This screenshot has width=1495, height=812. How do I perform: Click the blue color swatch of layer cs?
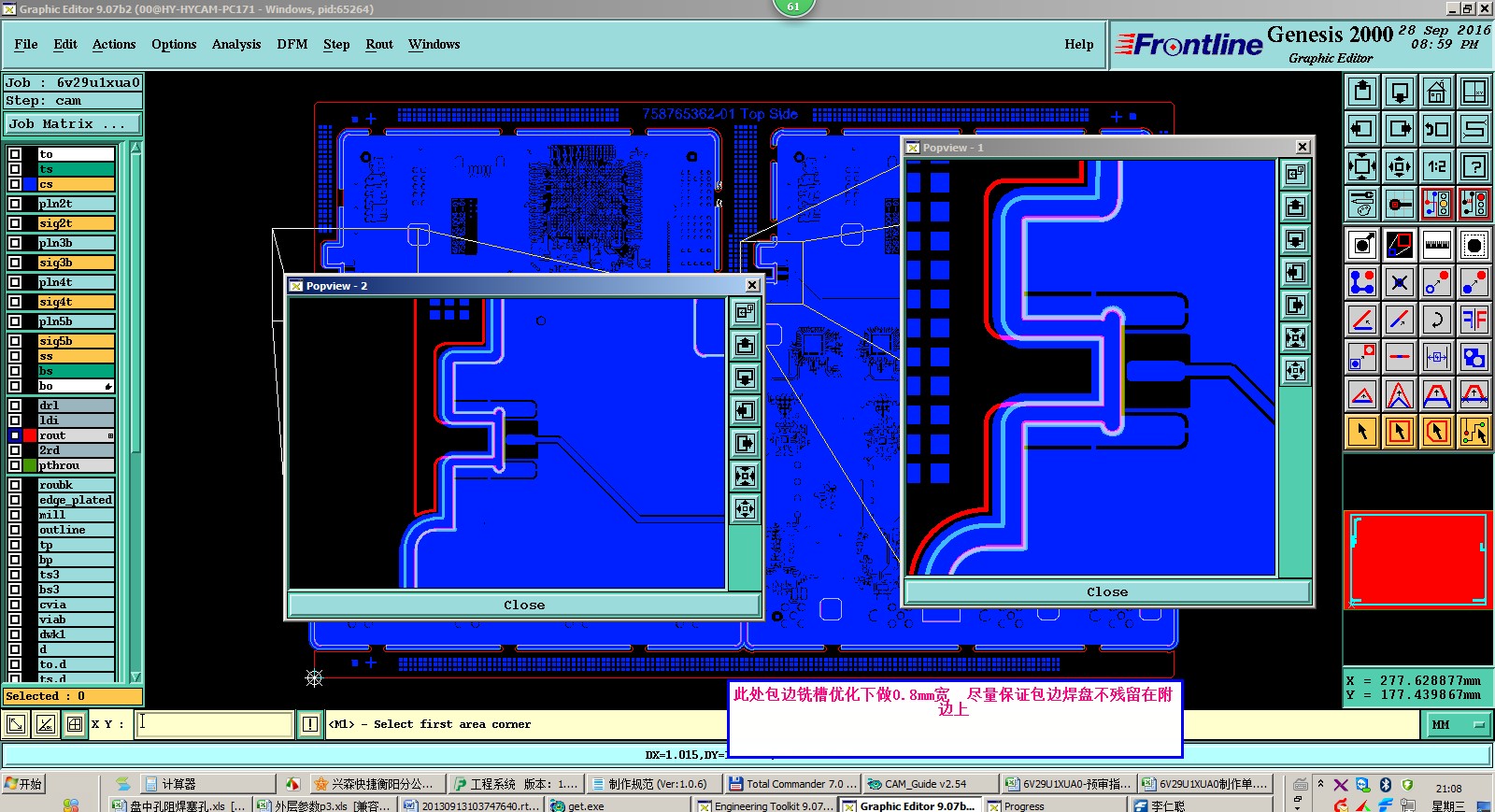pos(30,184)
